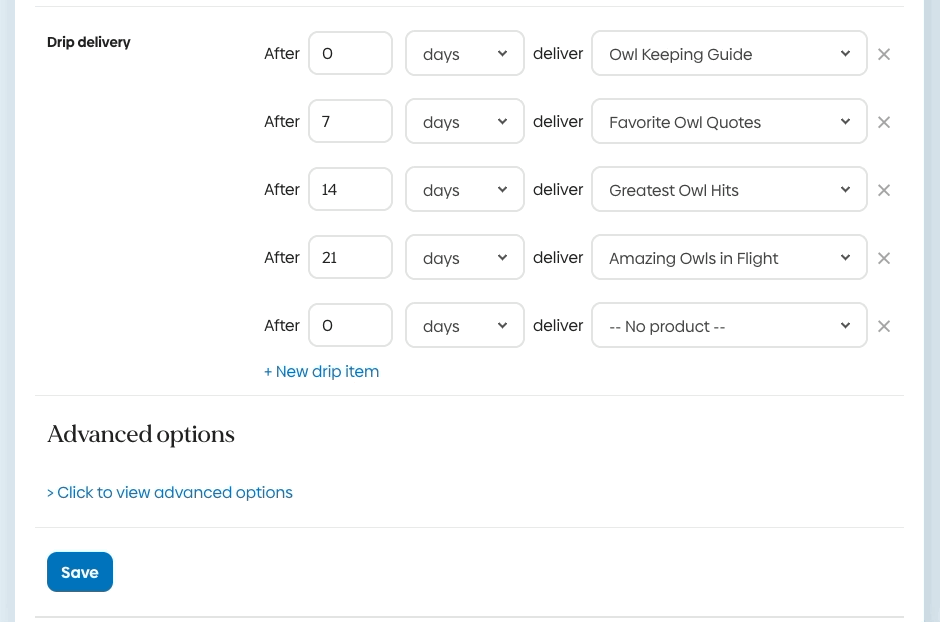Save the drip delivery settings

(80, 572)
